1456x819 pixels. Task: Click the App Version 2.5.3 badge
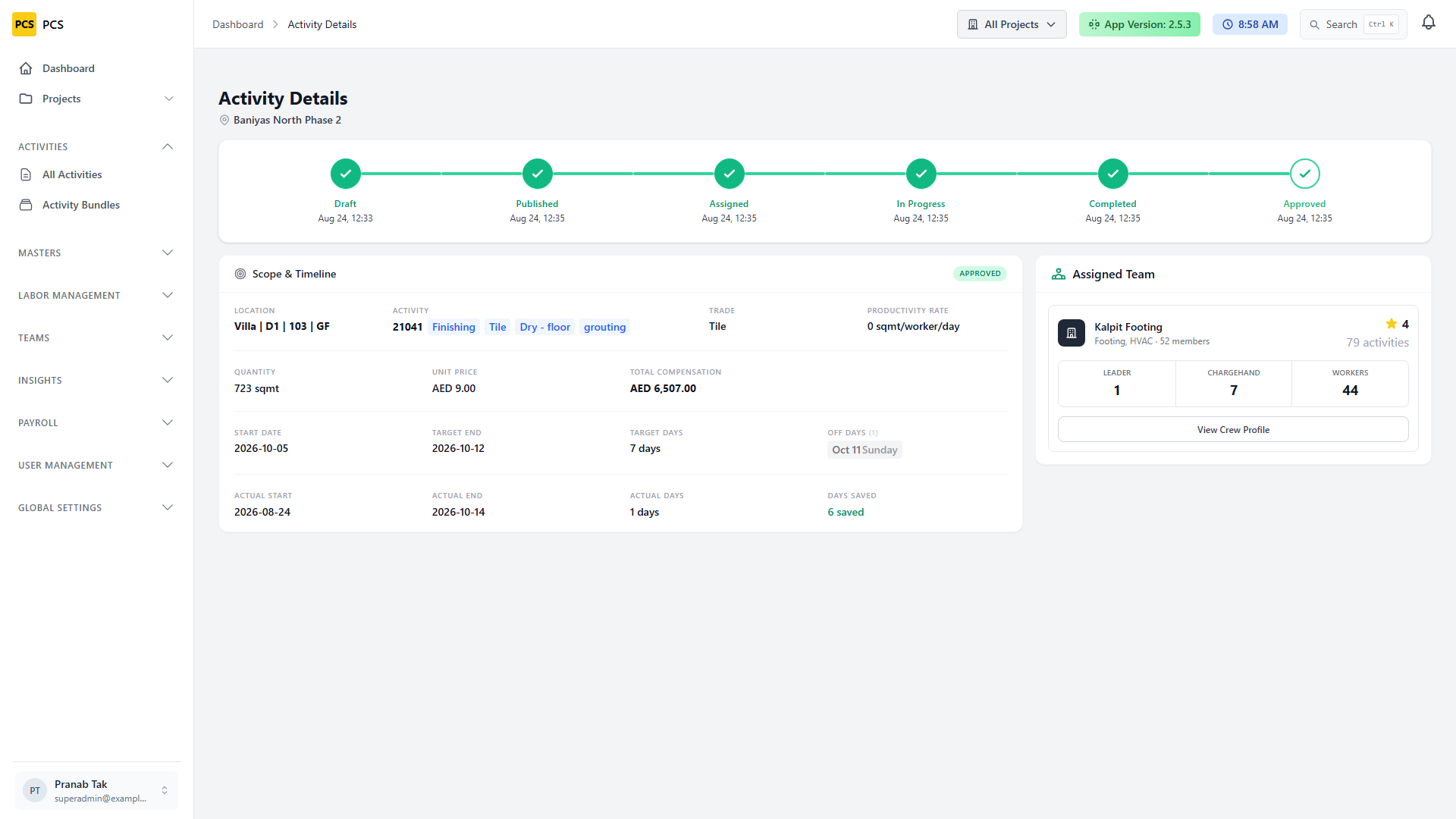(1140, 24)
